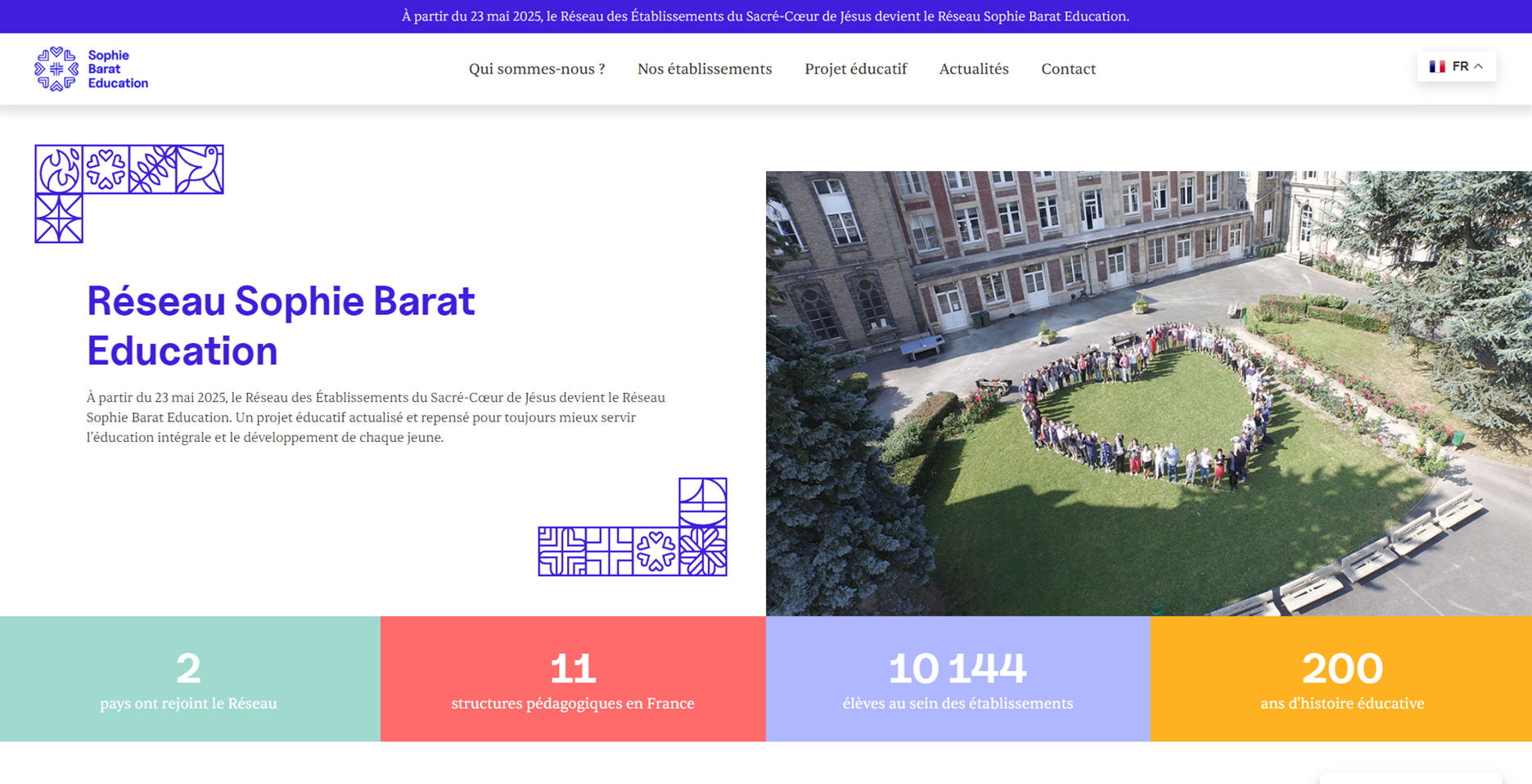Image resolution: width=1532 pixels, height=784 pixels.
Task: Click the hearts flower tile beside the flame
Action: point(106,169)
